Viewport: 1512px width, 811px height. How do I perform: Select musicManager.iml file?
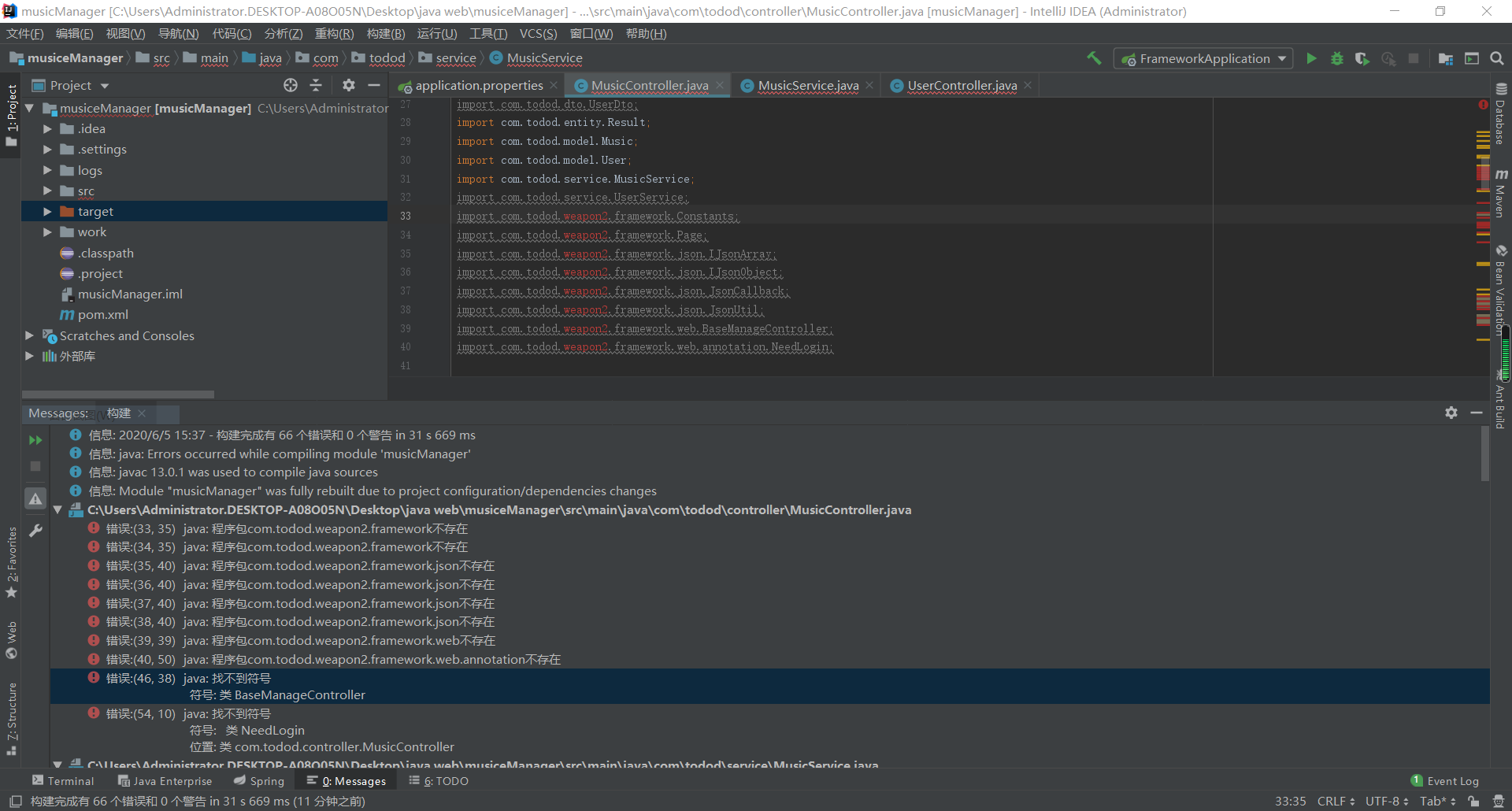click(130, 294)
